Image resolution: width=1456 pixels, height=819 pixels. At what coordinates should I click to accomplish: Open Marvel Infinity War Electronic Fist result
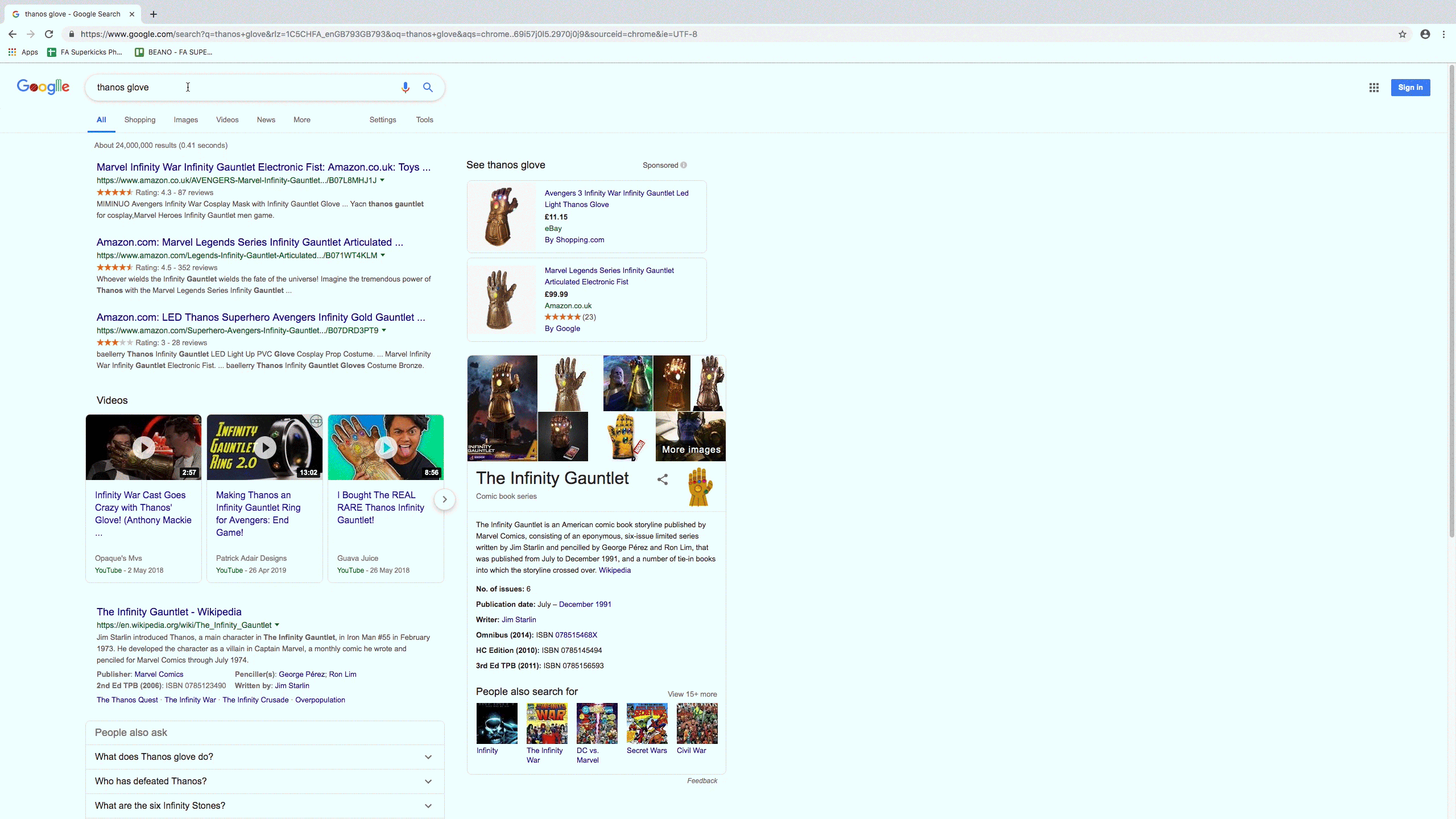coord(263,167)
